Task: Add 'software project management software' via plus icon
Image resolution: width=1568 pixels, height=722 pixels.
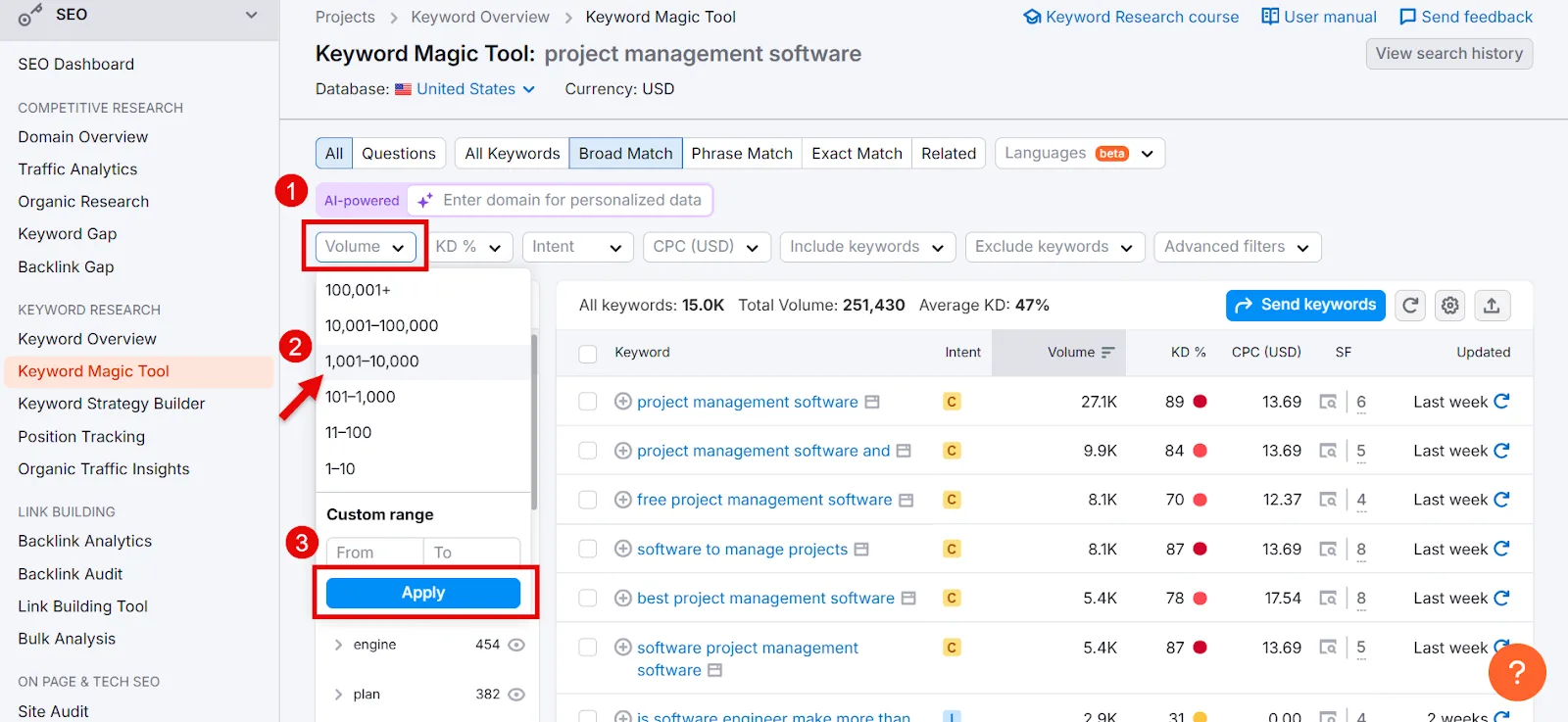Action: (x=622, y=648)
